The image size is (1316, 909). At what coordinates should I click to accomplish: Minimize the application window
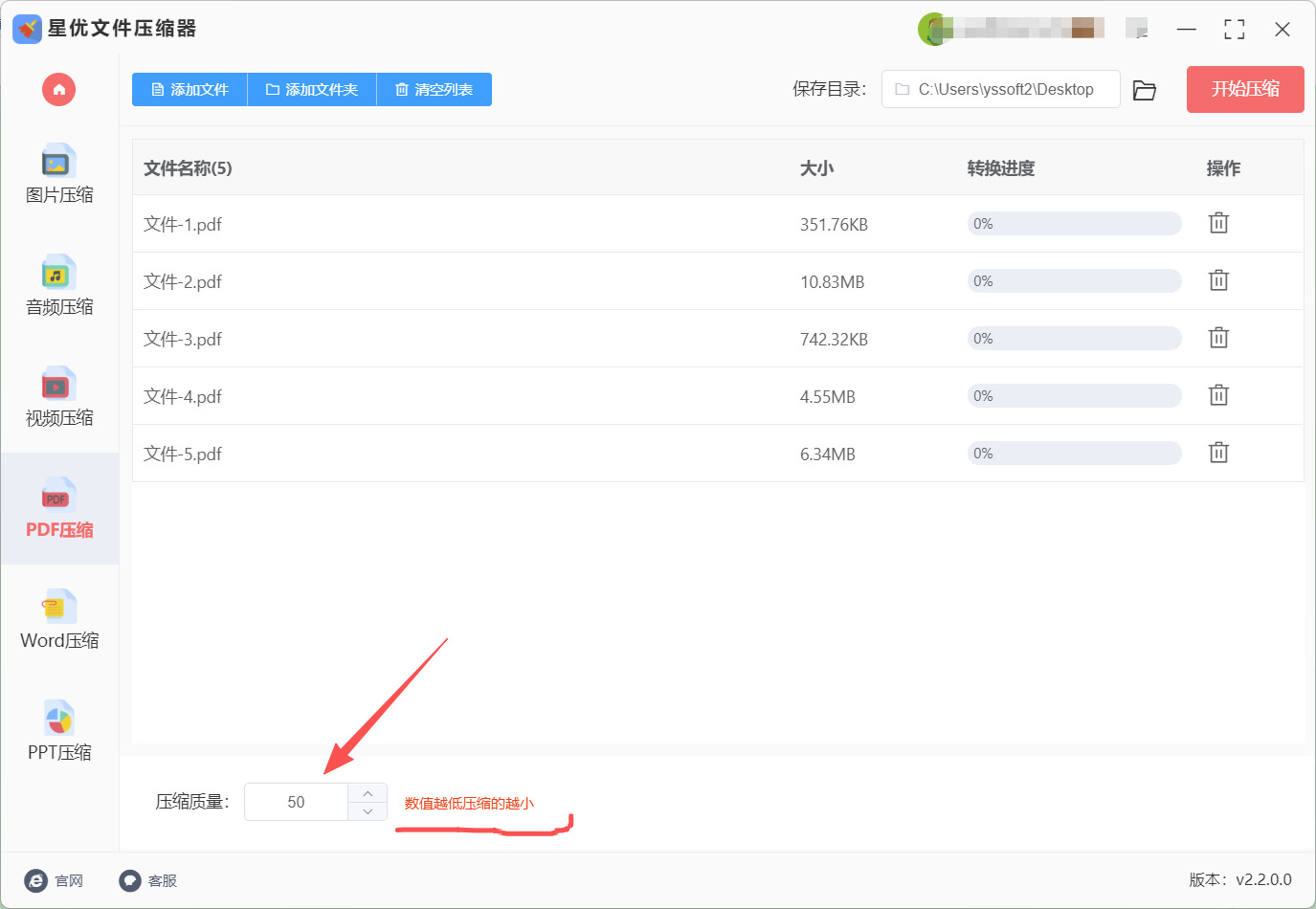point(1187,30)
